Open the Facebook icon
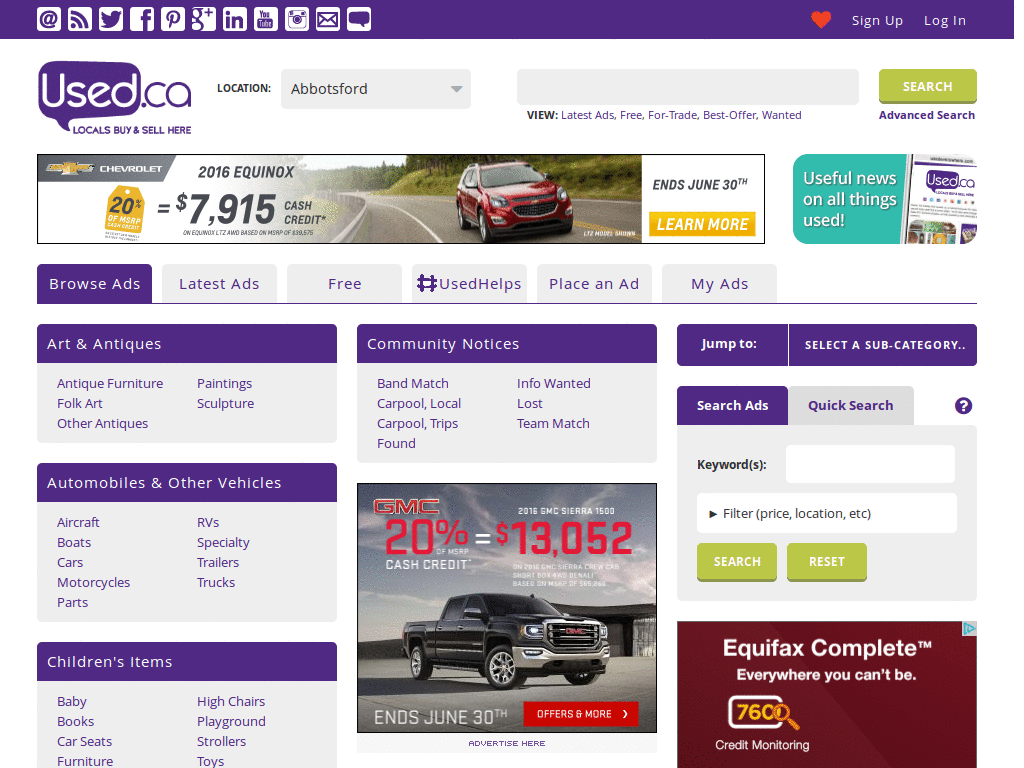The width and height of the screenshot is (1024, 768). pyautogui.click(x=142, y=19)
